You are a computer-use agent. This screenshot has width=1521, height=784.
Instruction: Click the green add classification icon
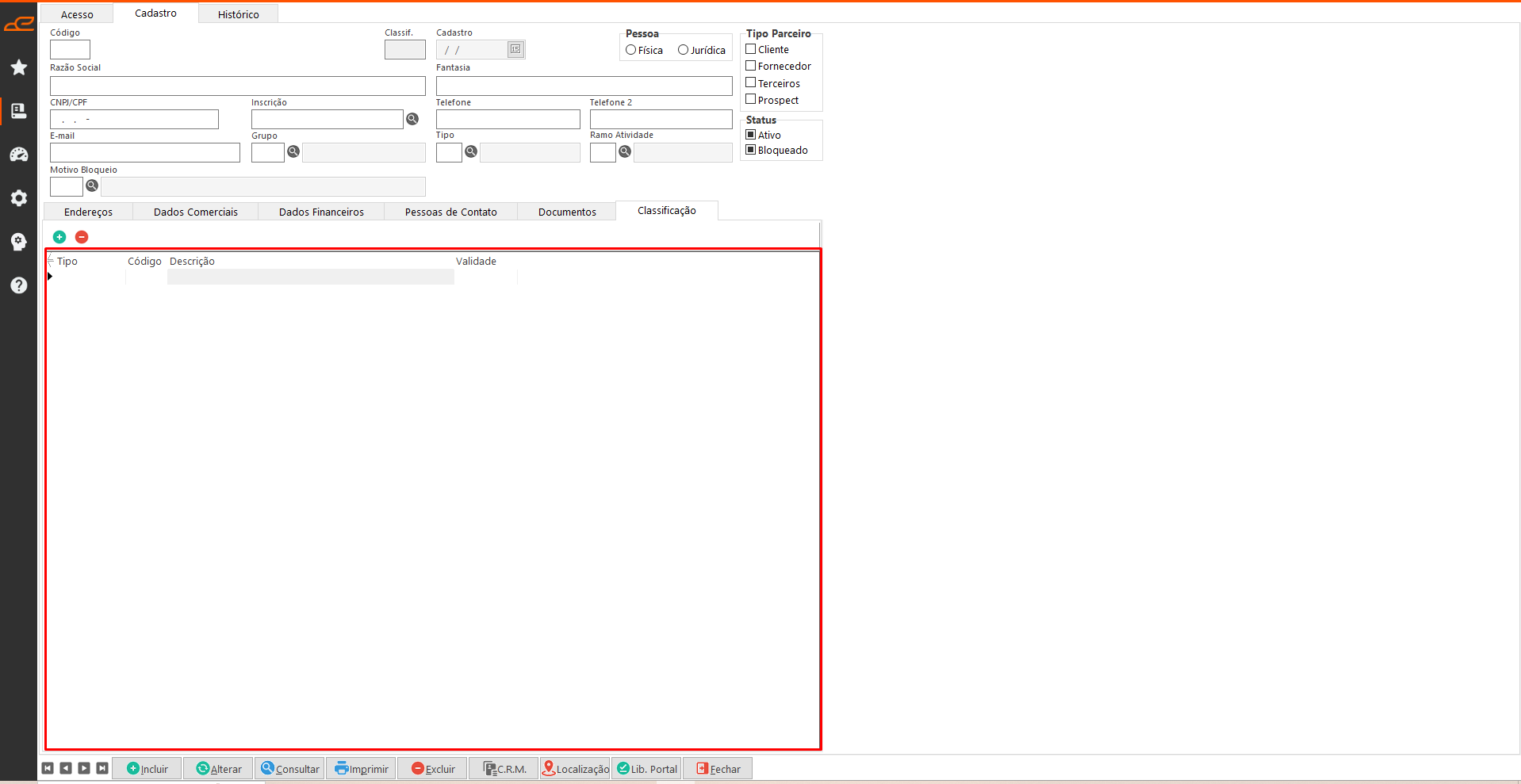coord(59,237)
